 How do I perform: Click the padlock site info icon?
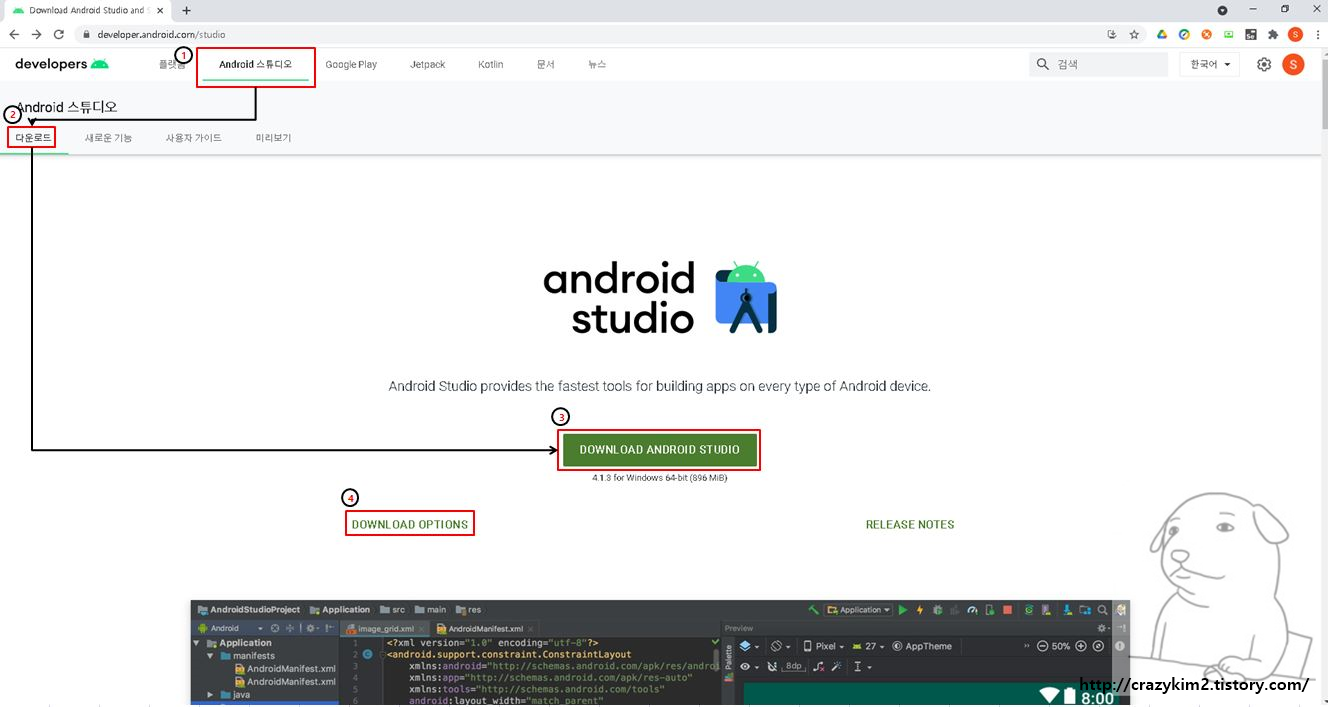tap(87, 34)
